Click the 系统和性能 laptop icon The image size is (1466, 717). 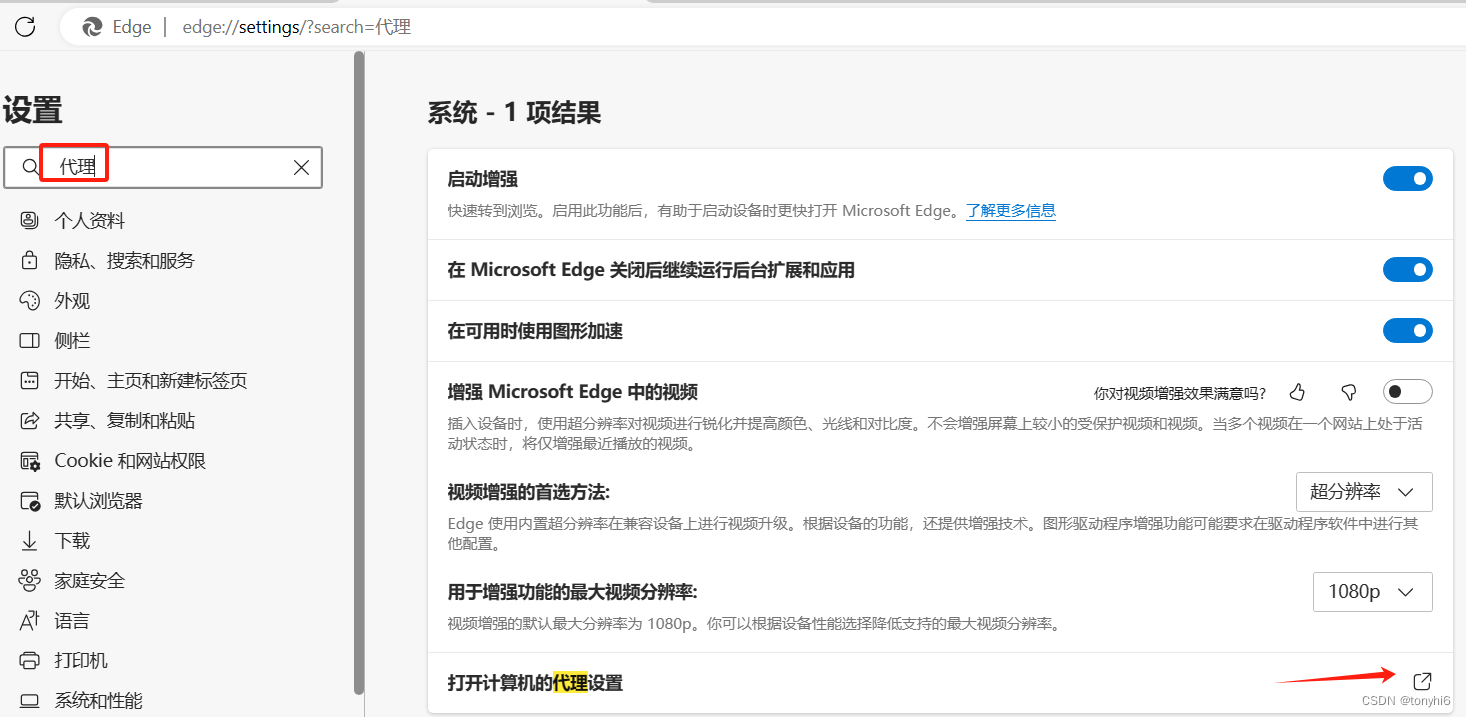(30, 700)
